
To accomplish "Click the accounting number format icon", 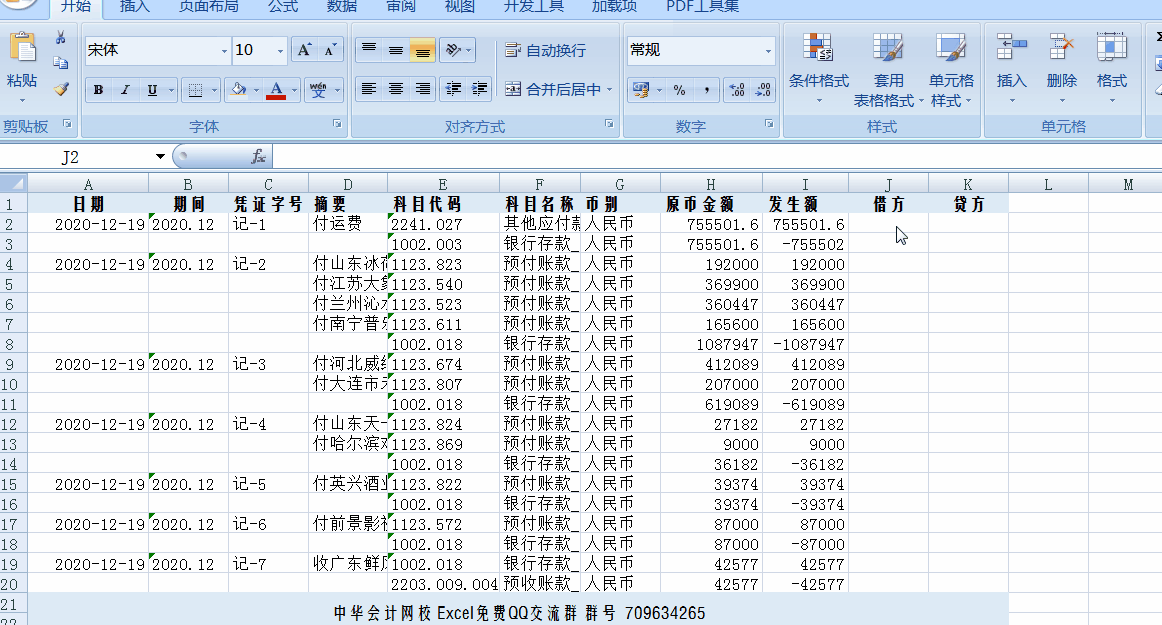I will click(640, 90).
